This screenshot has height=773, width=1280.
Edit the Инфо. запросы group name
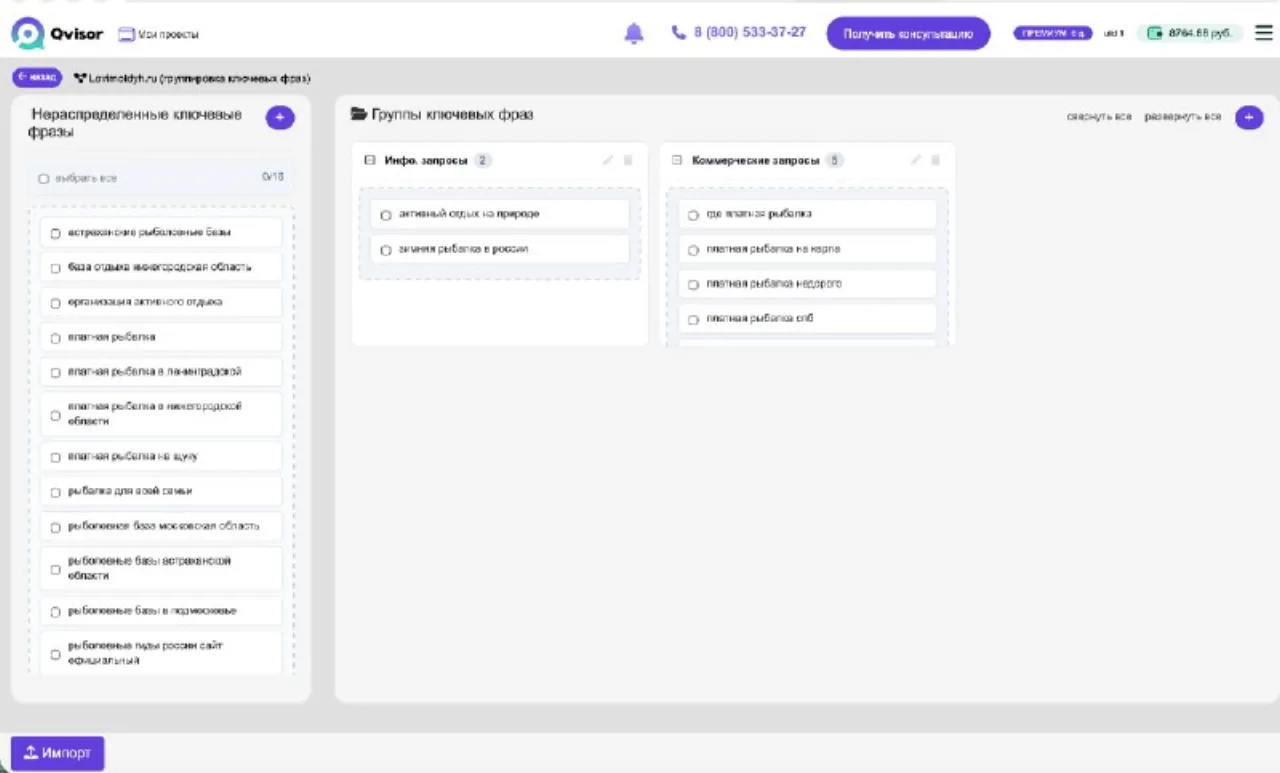[x=608, y=160]
